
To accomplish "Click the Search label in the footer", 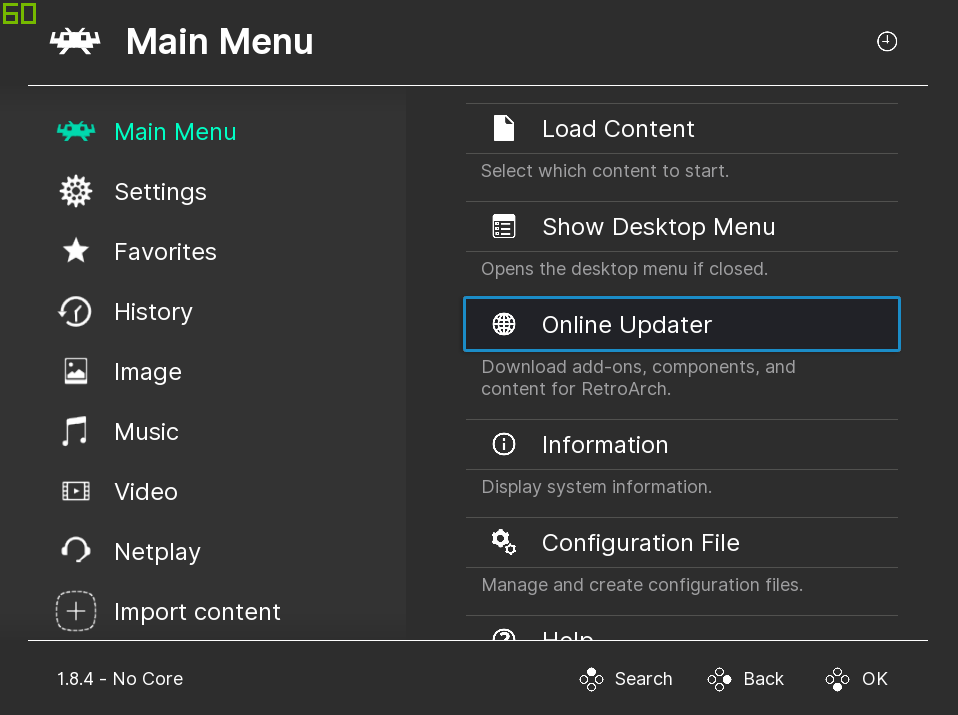I will pyautogui.click(x=643, y=679).
